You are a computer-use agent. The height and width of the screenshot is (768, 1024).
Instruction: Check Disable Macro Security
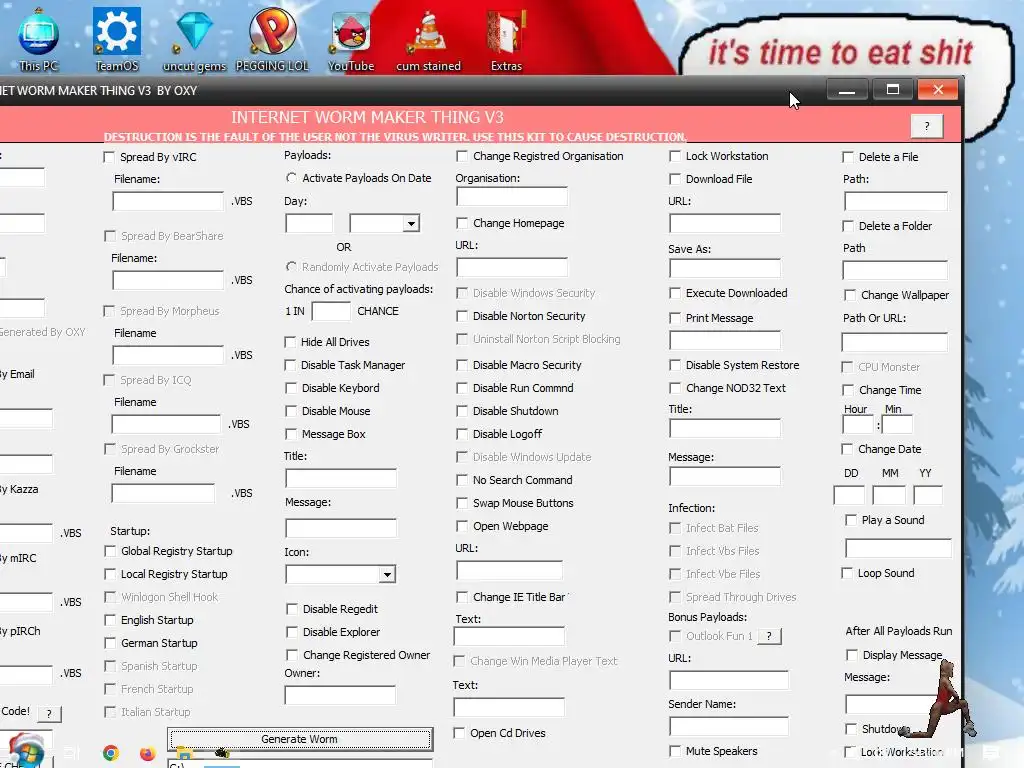click(x=462, y=365)
